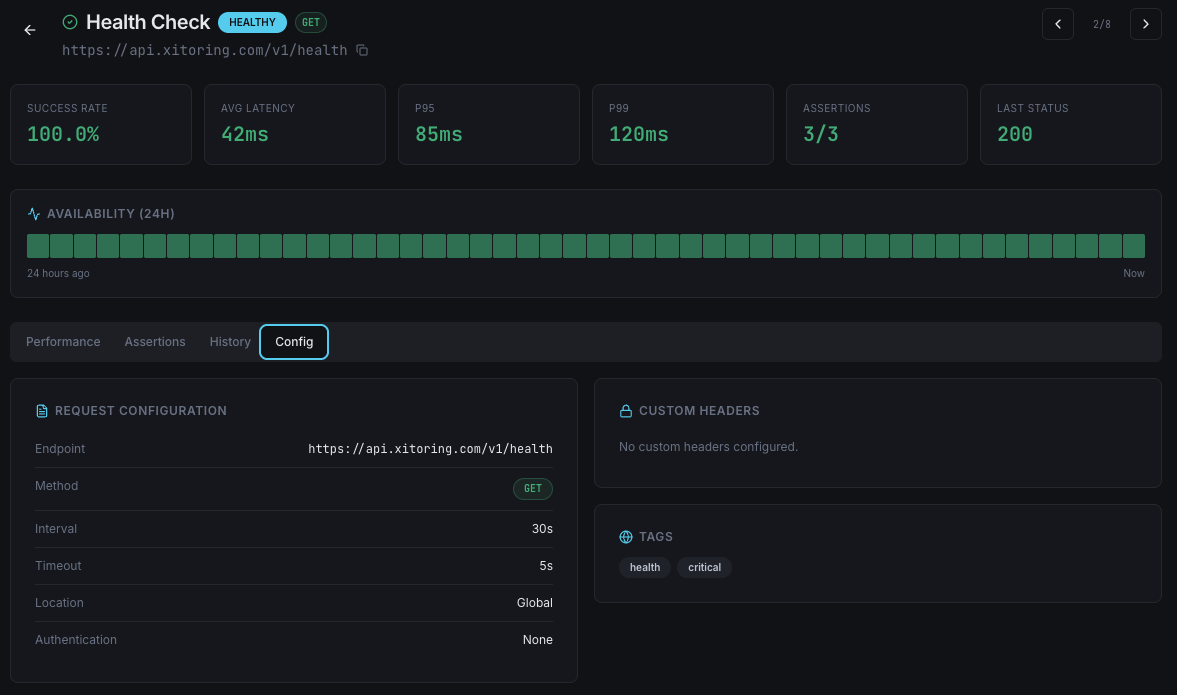
Task: Click the Request Configuration document icon
Action: [x=42, y=411]
